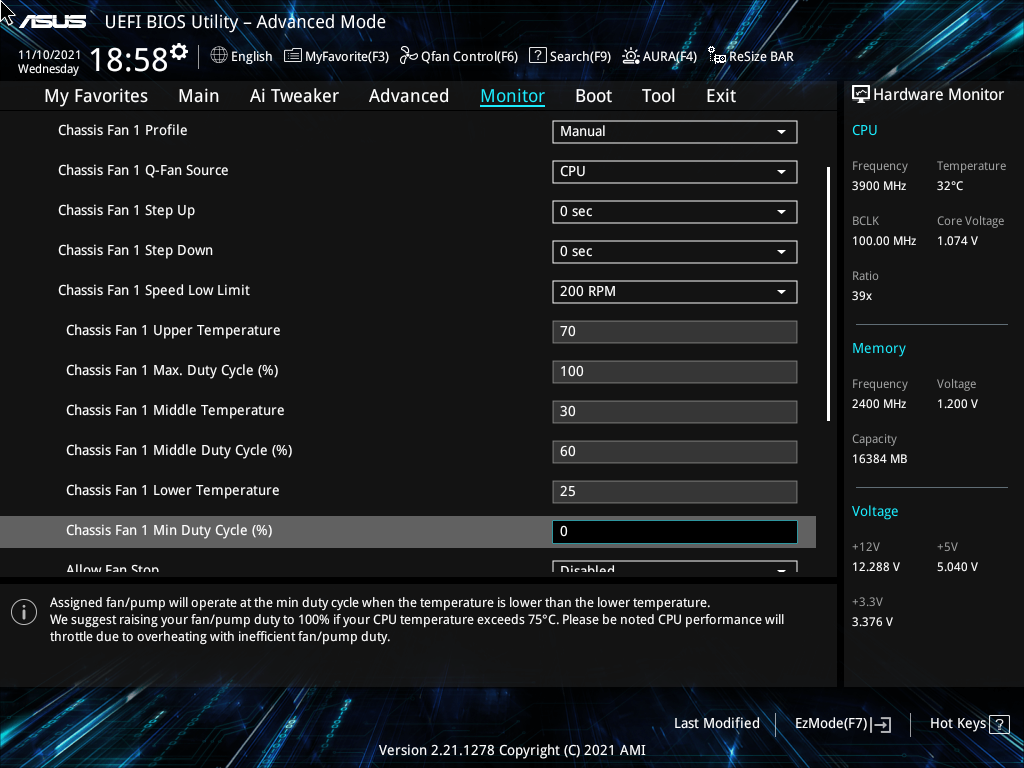Open the Chassis Fan 1 Profile dropdown
The width and height of the screenshot is (1024, 768).
tap(675, 131)
